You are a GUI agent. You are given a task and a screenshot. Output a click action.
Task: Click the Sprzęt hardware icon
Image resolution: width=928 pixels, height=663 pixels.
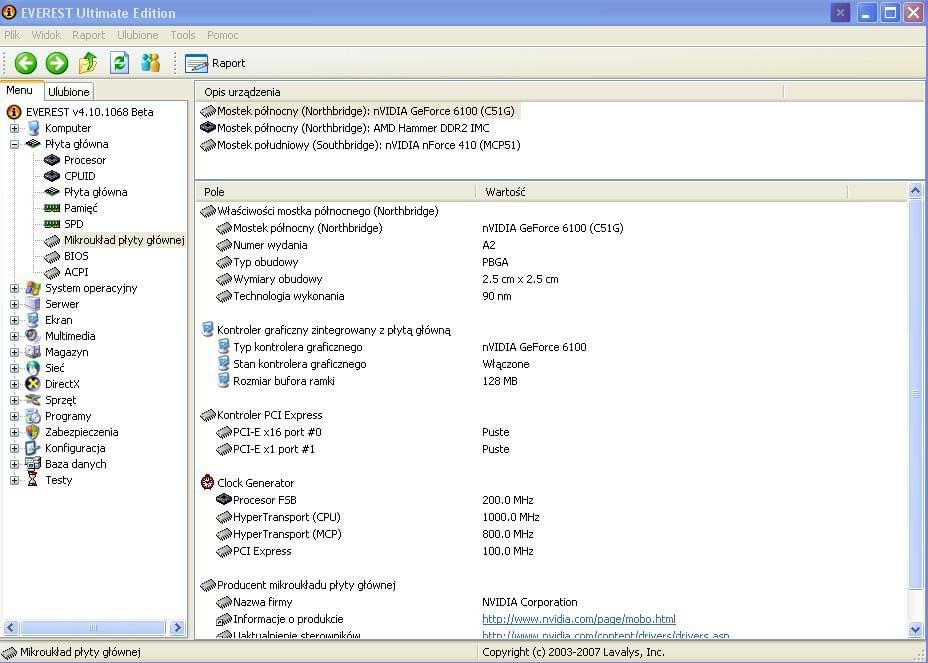[x=33, y=400]
